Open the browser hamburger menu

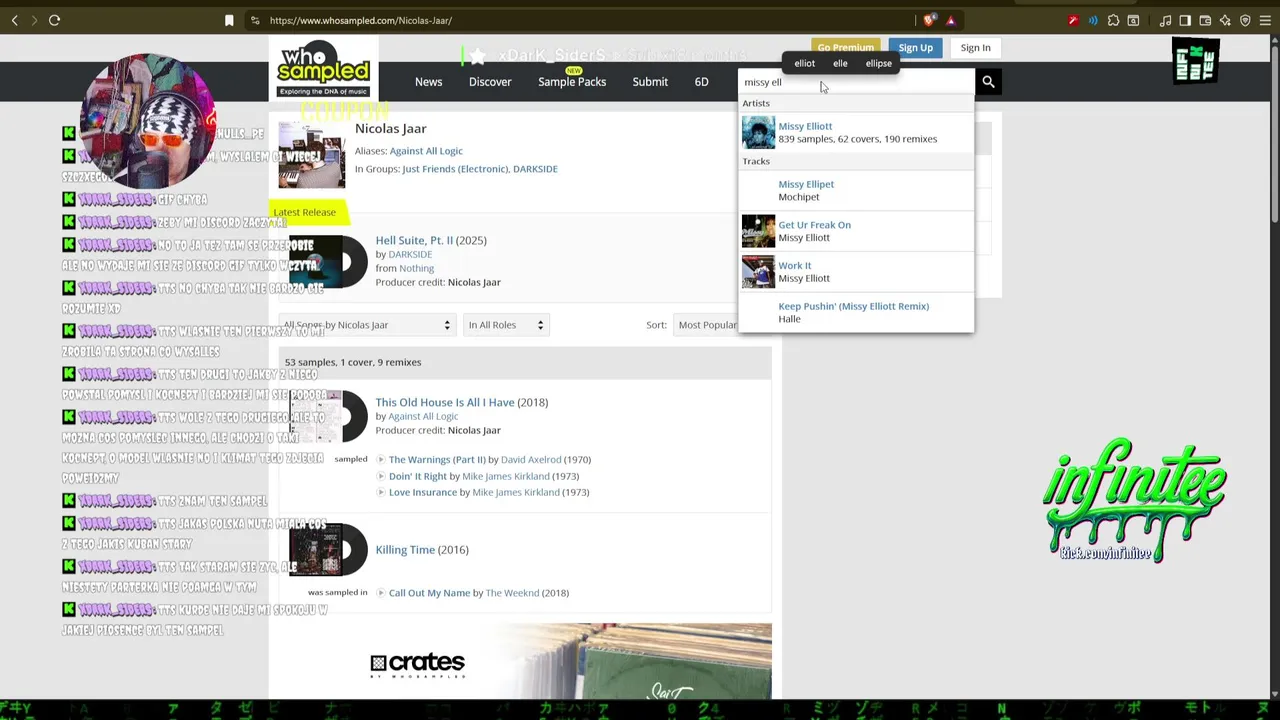point(1265,20)
